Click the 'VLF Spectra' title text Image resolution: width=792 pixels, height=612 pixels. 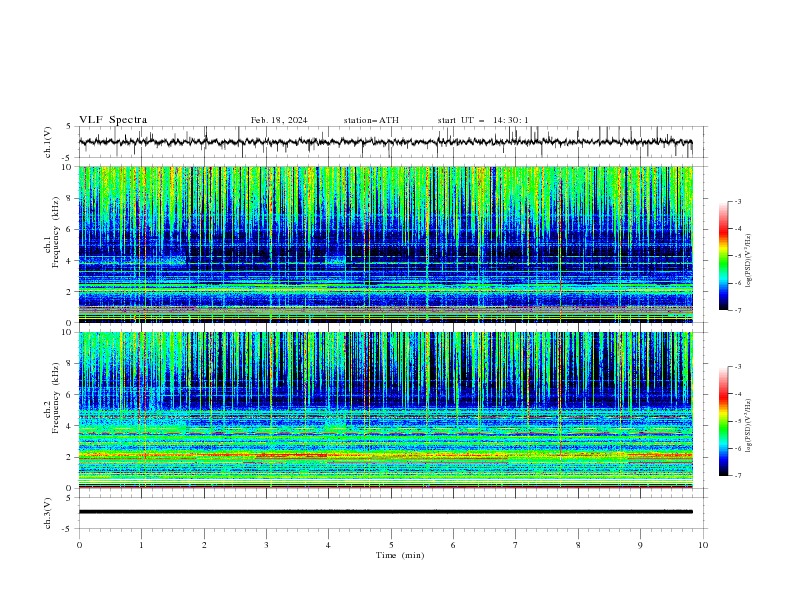[x=113, y=120]
